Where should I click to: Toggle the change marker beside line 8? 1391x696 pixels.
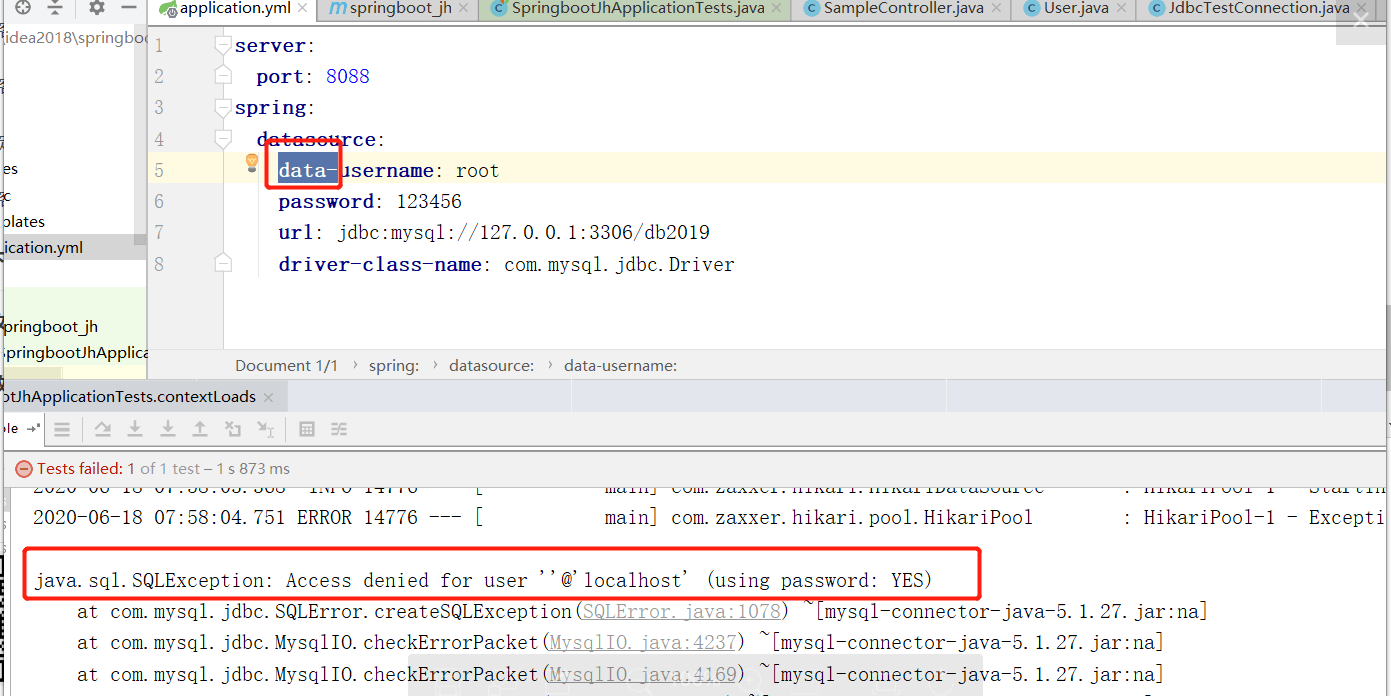pos(223,263)
